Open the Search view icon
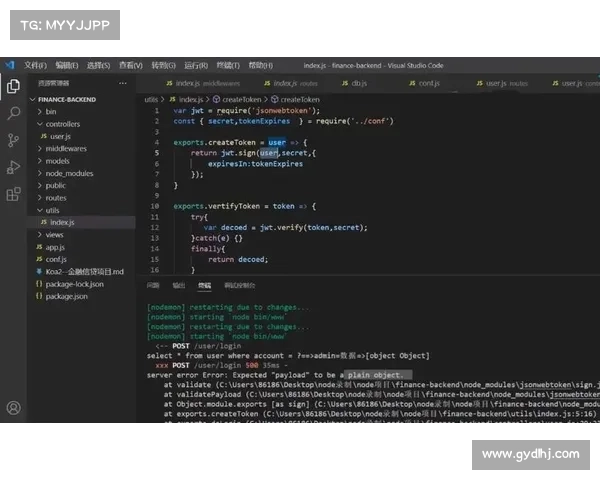 (x=13, y=113)
